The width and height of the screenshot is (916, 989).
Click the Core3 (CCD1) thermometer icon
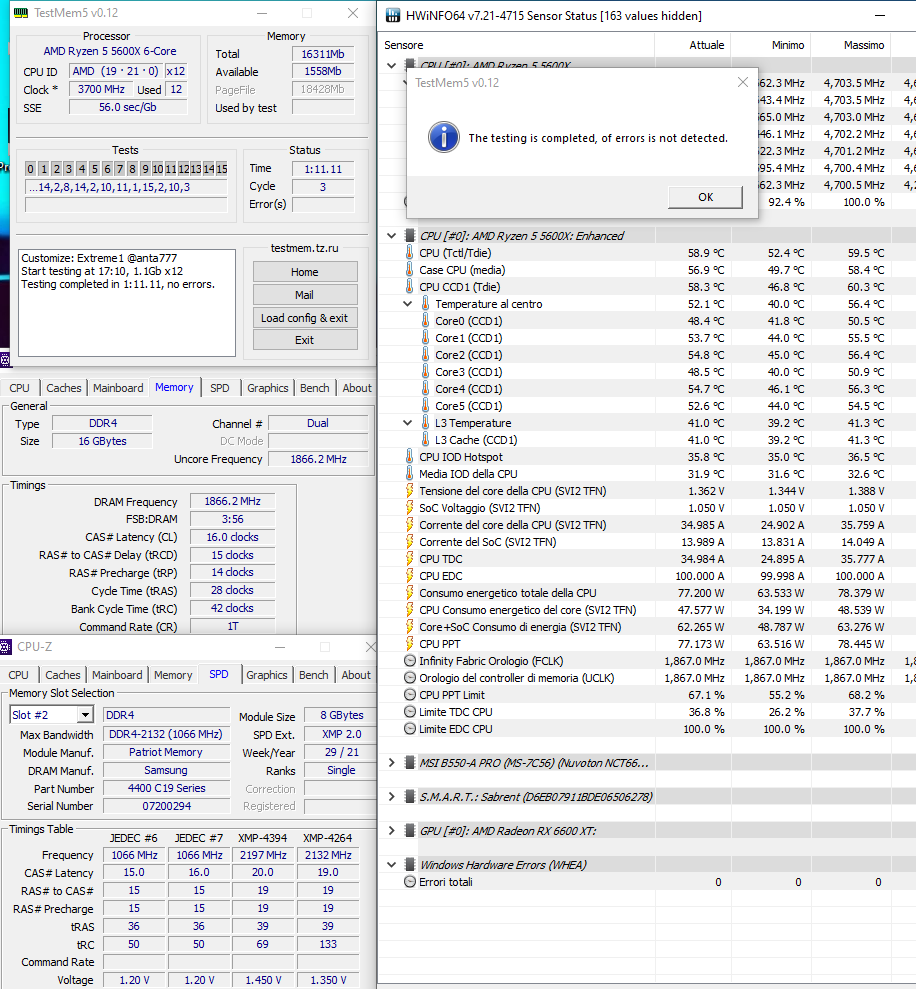(425, 372)
